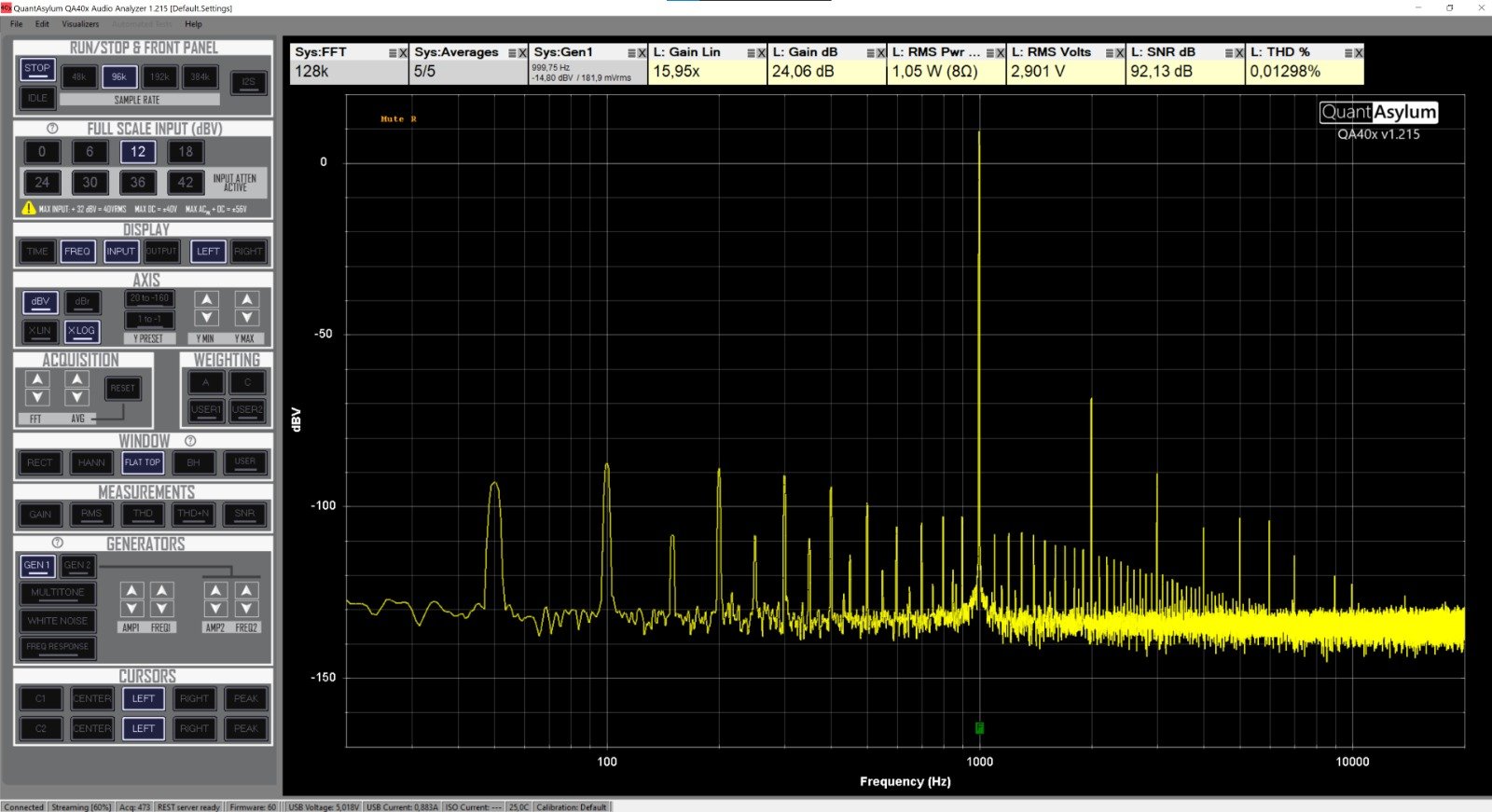Click the WHITE NOISE generator button

pos(58,621)
